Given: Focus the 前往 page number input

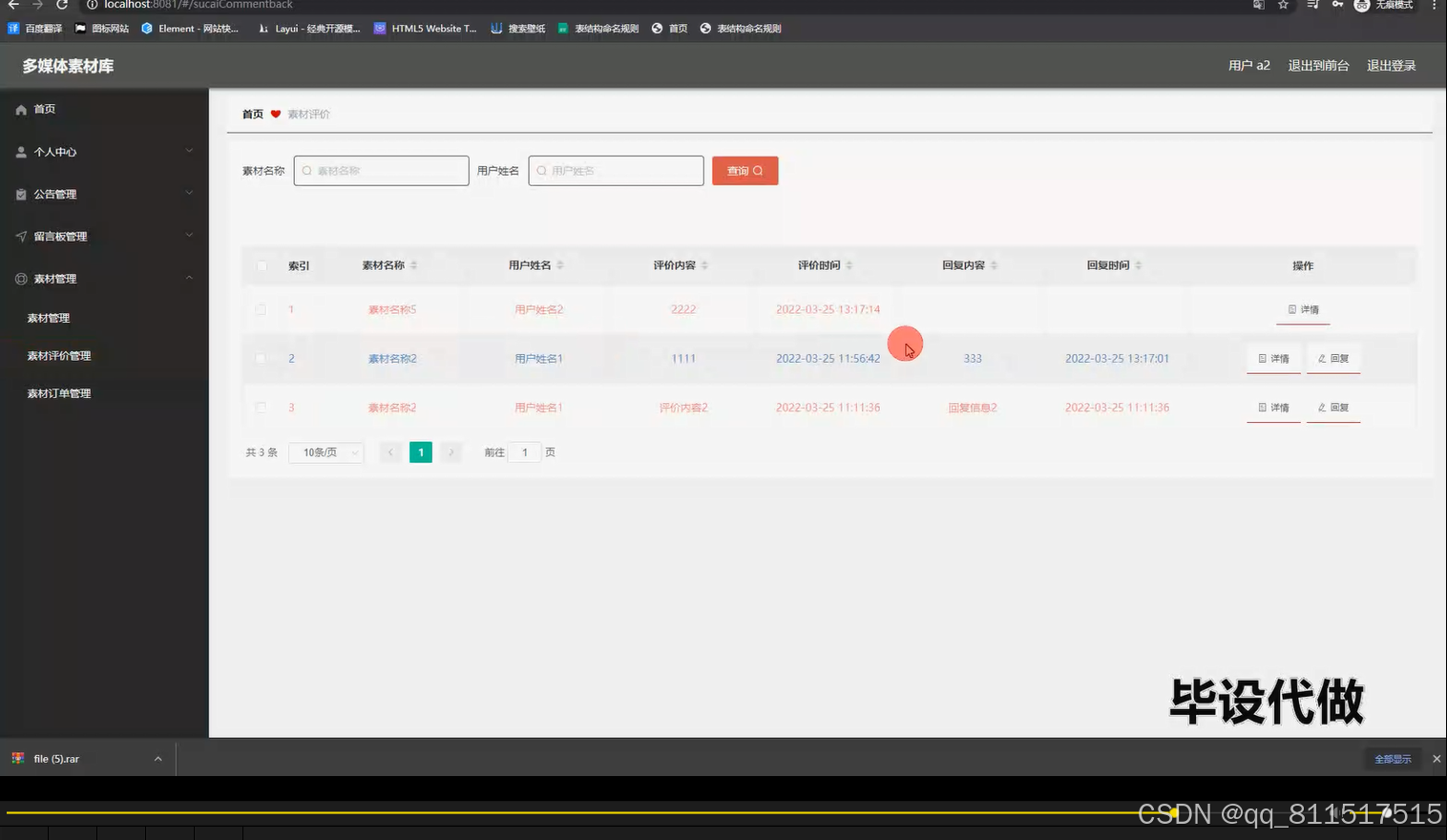Looking at the screenshot, I should (525, 452).
